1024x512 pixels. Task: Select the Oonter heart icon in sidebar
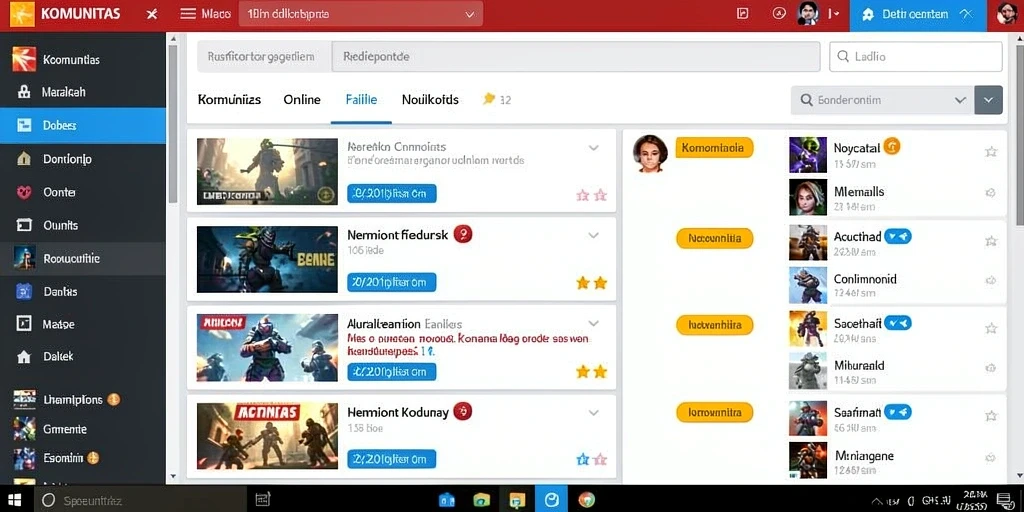tap(24, 192)
